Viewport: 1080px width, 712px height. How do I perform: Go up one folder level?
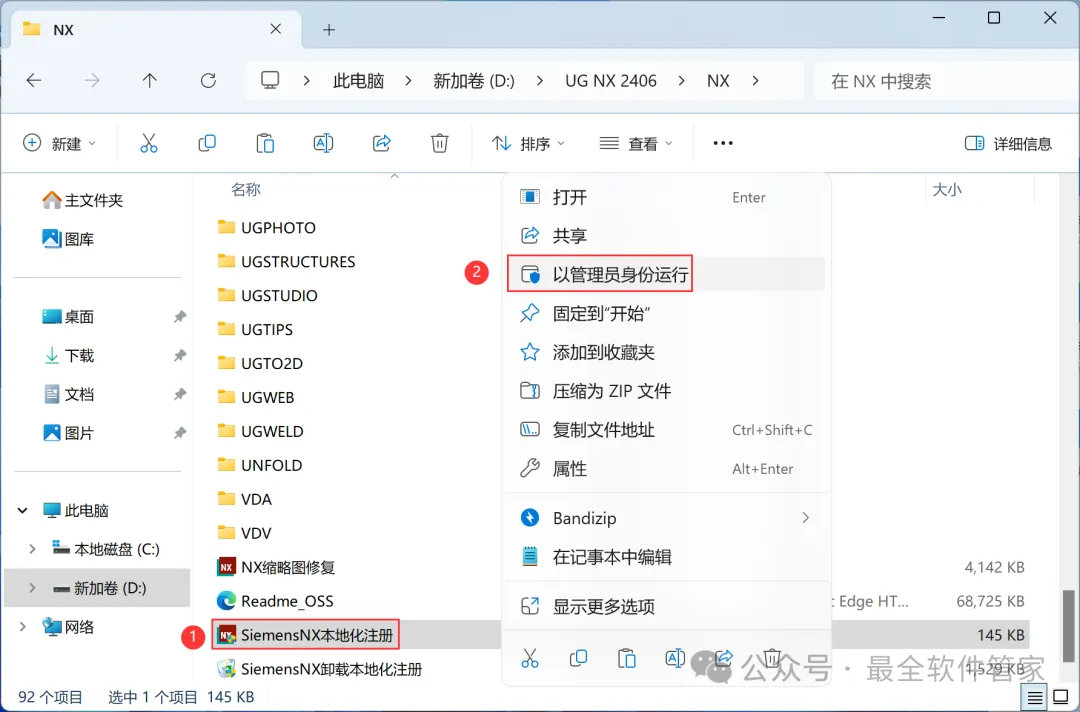point(149,81)
